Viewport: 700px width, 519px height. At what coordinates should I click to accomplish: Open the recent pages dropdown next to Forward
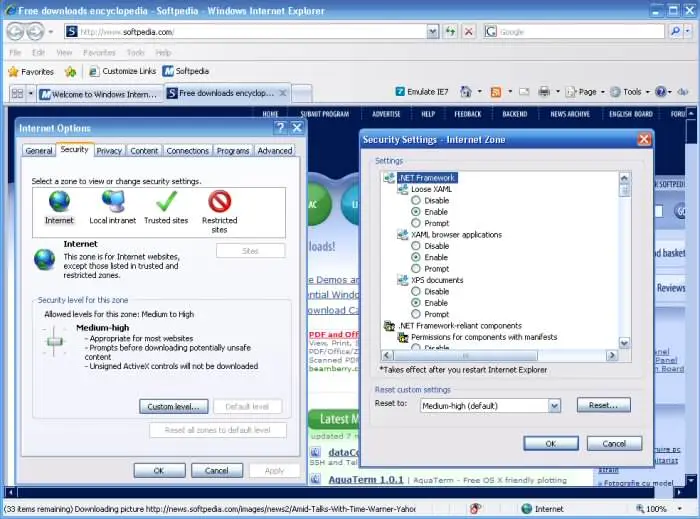pos(50,32)
